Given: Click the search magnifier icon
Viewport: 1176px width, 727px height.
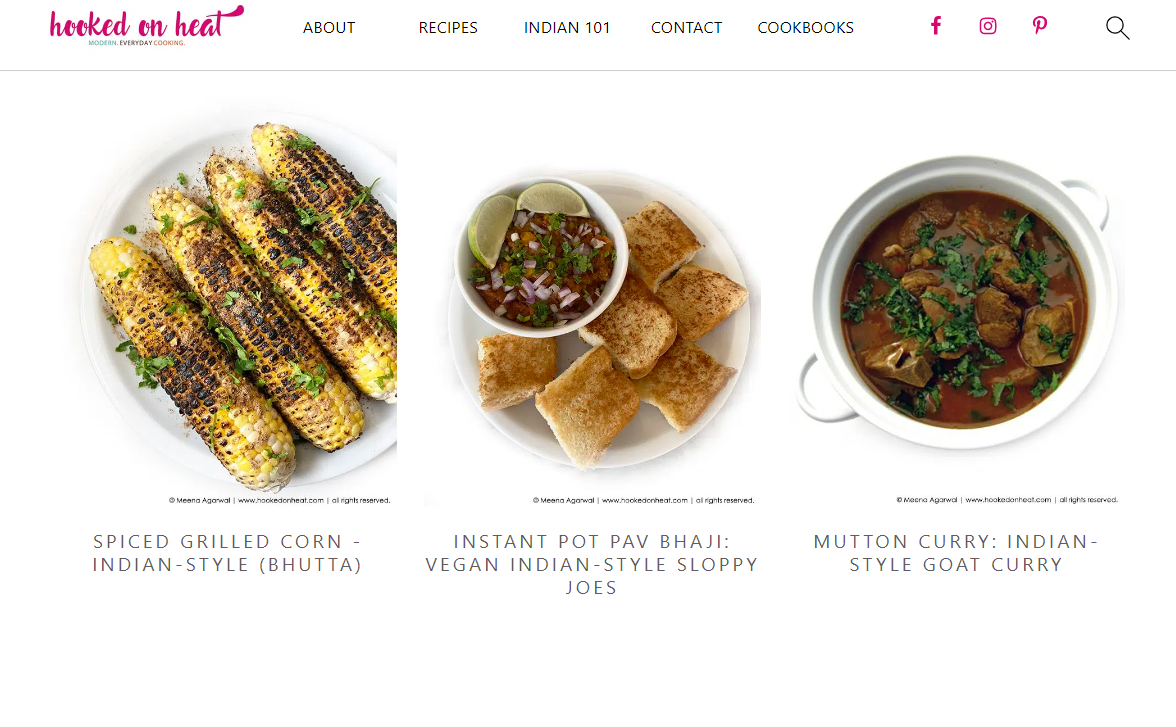Looking at the screenshot, I should [x=1117, y=28].
